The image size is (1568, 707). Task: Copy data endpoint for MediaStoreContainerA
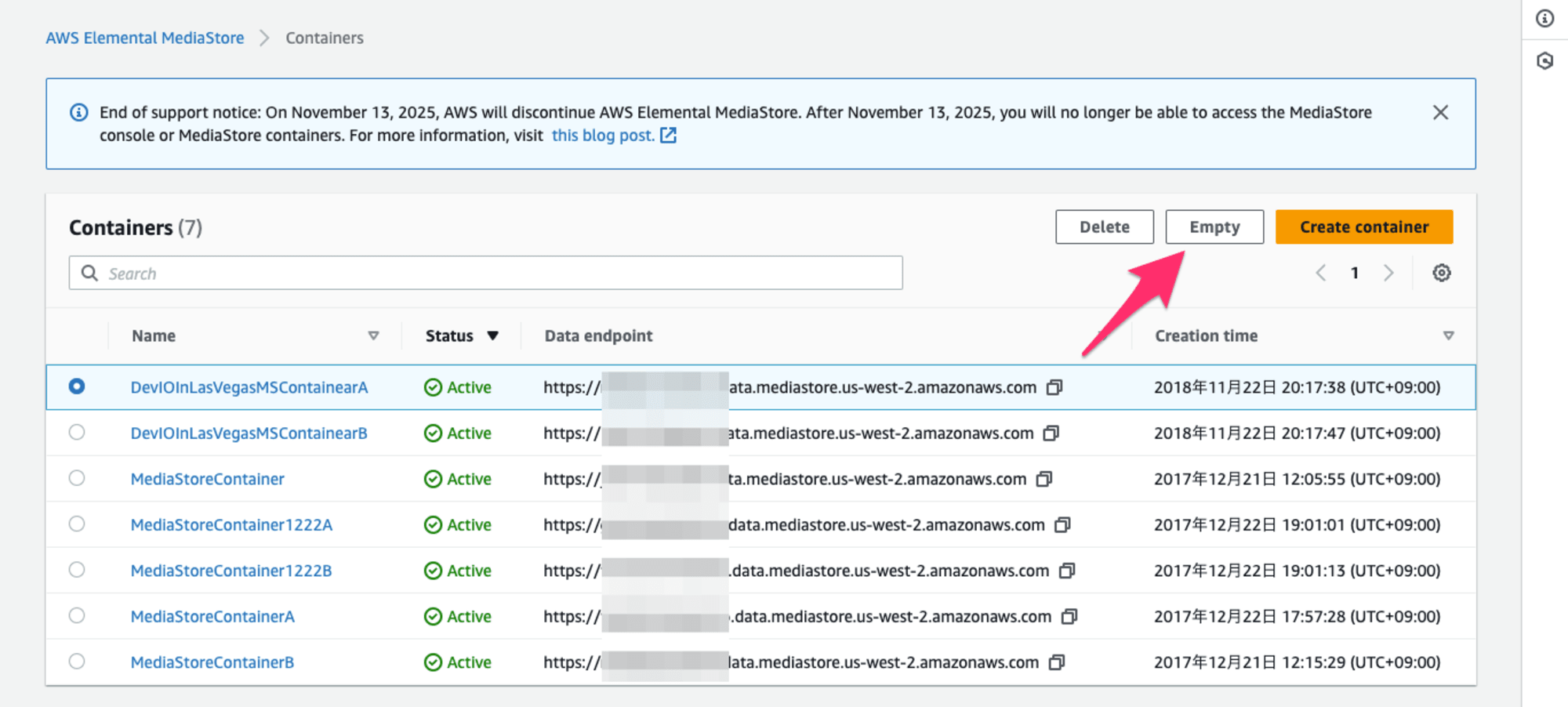pyautogui.click(x=1069, y=617)
